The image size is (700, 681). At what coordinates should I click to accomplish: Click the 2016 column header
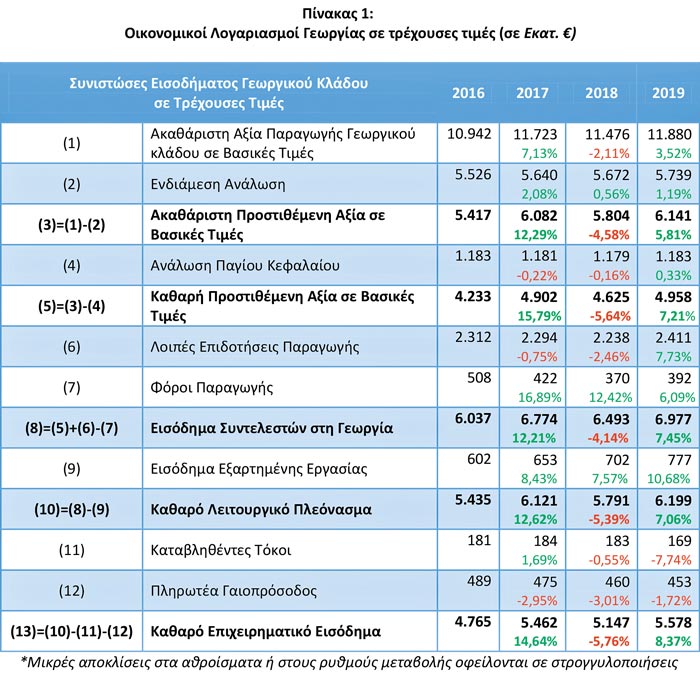tap(468, 93)
